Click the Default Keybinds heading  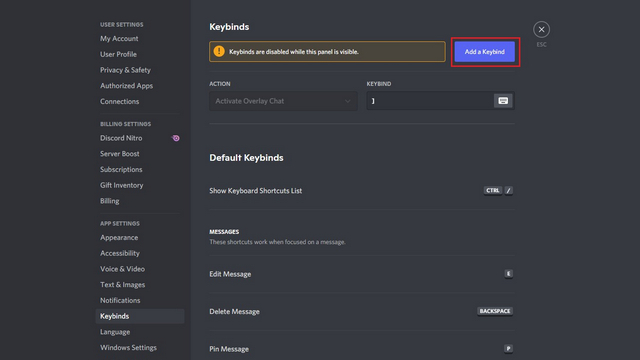point(246,158)
